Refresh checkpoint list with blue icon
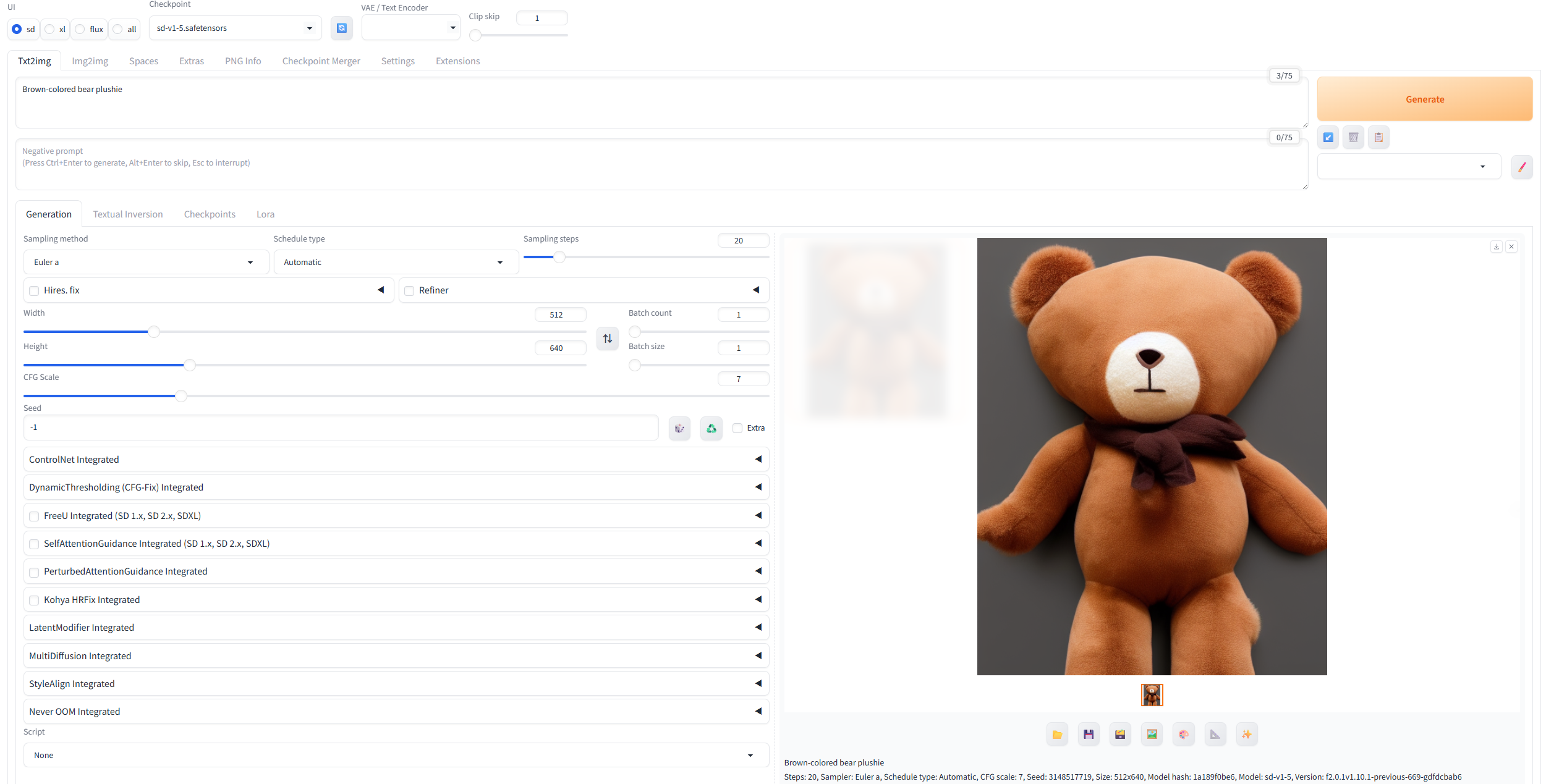The image size is (1546, 784). coord(341,28)
